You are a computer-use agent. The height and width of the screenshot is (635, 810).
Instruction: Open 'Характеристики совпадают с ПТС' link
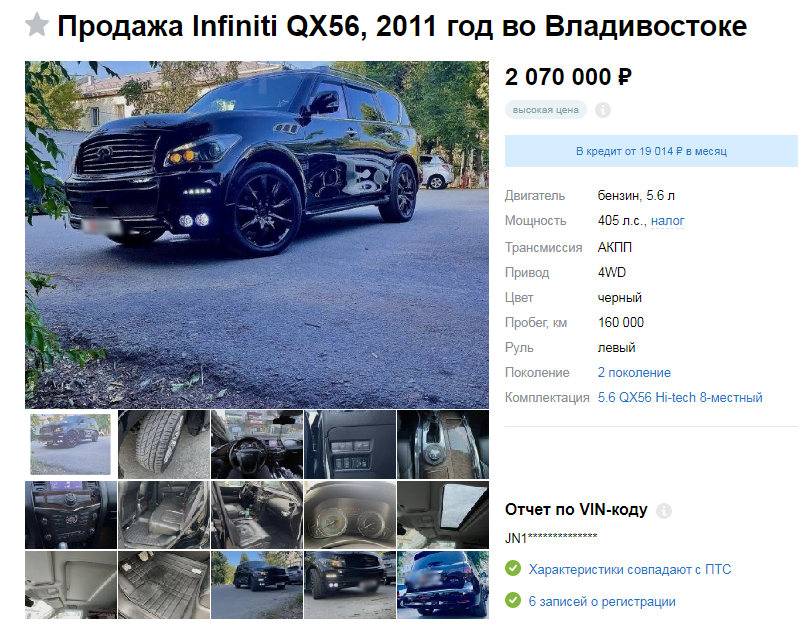630,569
